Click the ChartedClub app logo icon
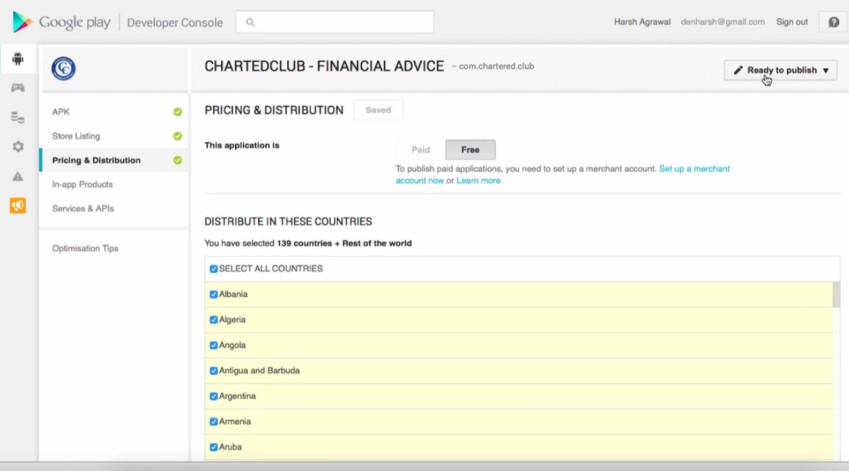The width and height of the screenshot is (849, 471). point(63,68)
